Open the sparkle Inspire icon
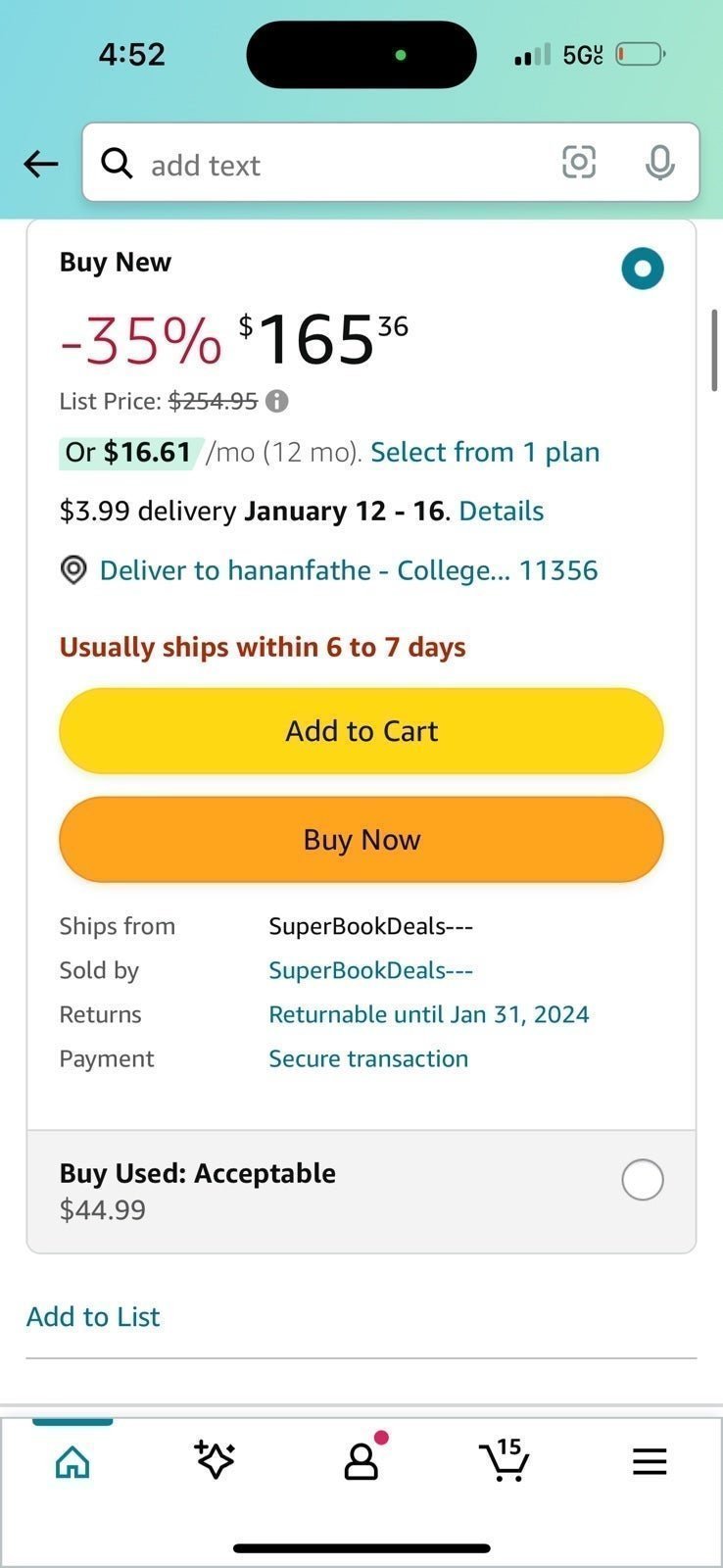The image size is (723, 1568). coord(215,1460)
